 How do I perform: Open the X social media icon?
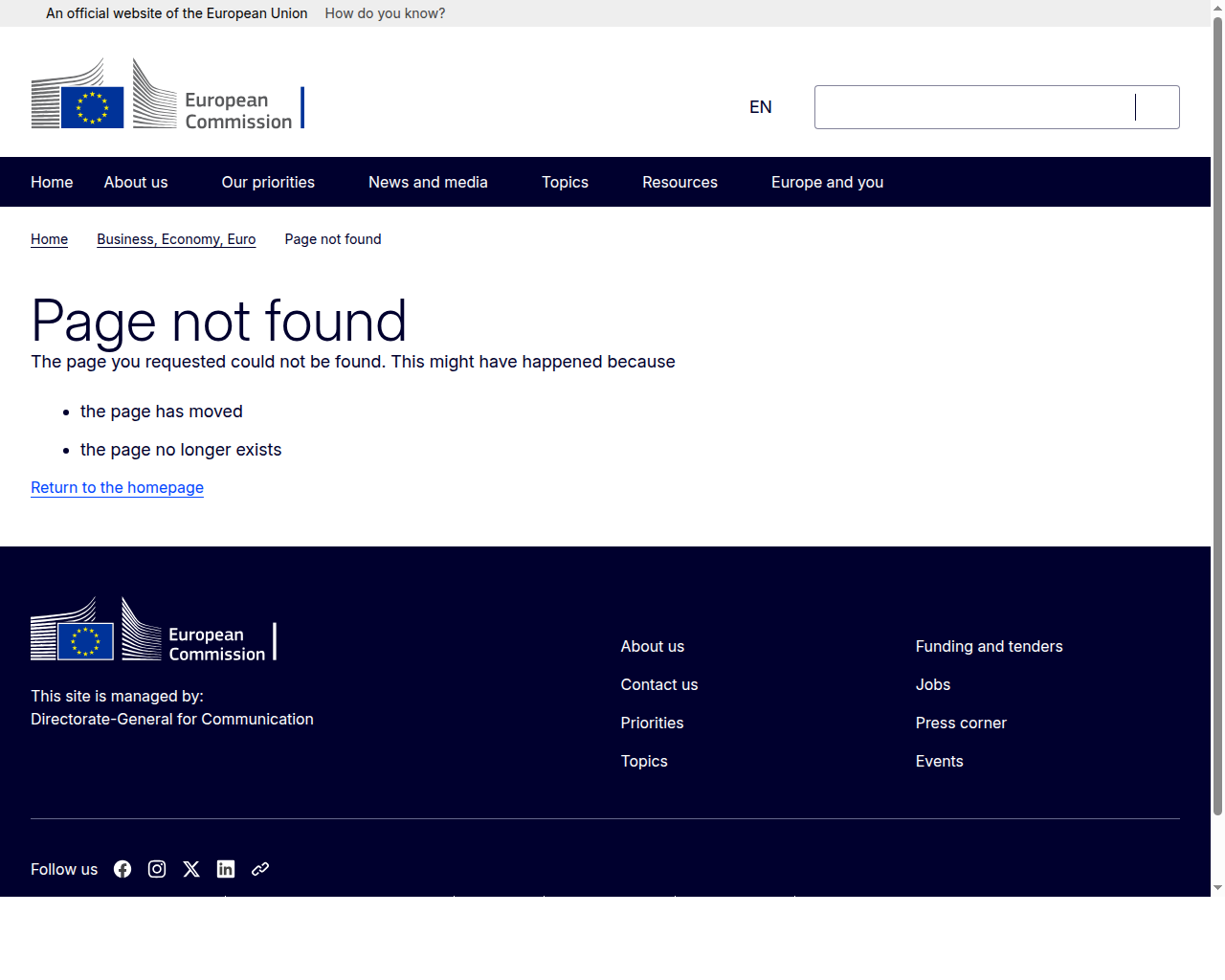191,869
